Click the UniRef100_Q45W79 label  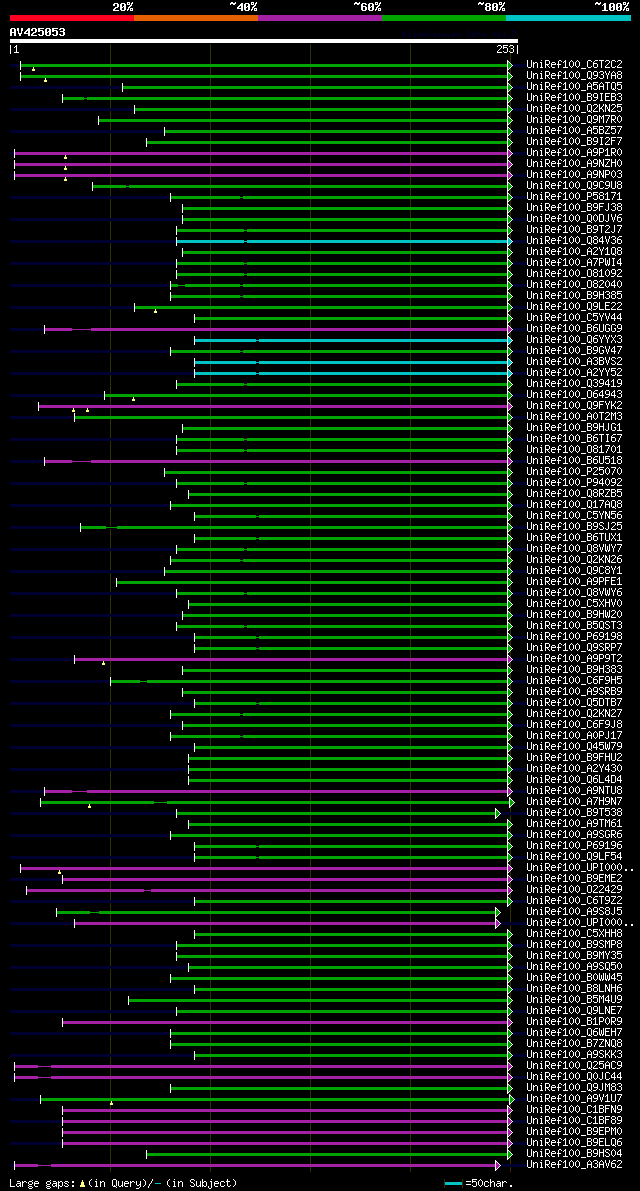tap(574, 747)
